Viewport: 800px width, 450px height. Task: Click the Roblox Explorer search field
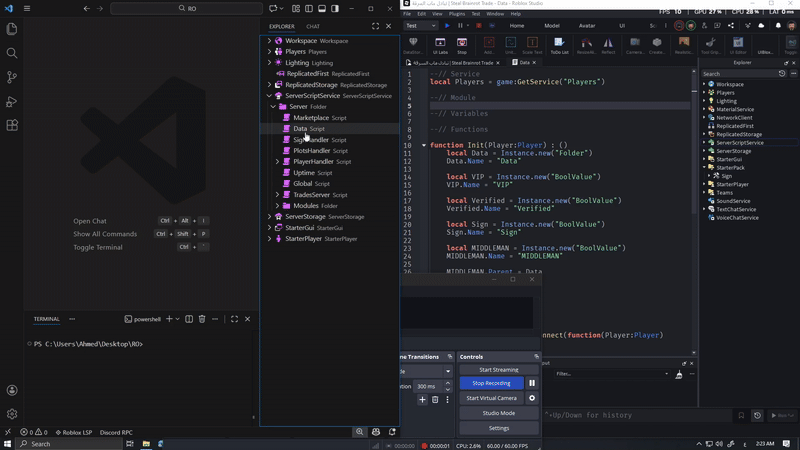(739, 74)
